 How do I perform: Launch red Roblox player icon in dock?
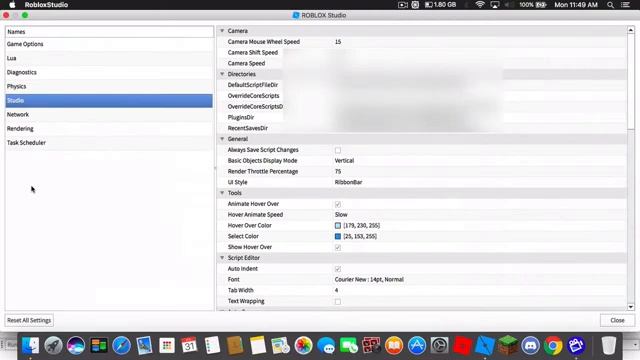pos(462,346)
